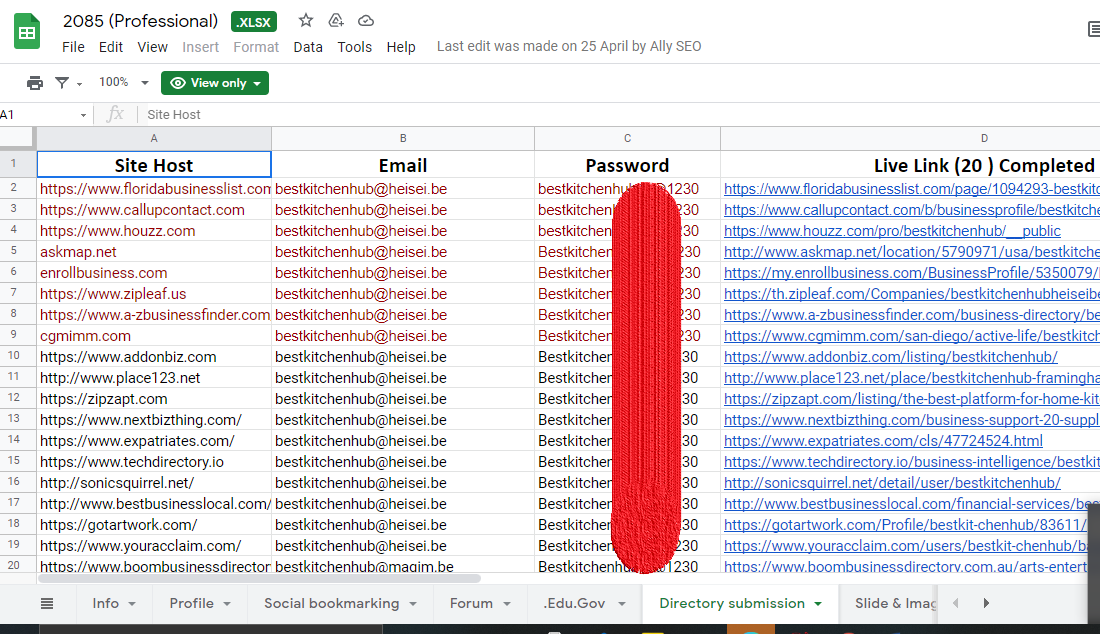1100x634 pixels.
Task: Open the houzz.com live link
Action: tap(892, 231)
